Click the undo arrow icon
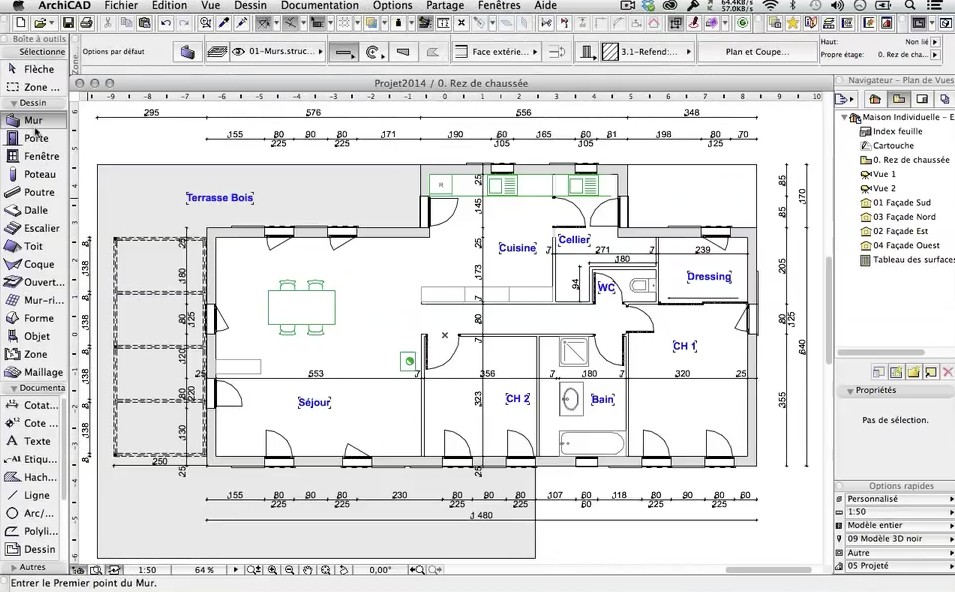The image size is (955, 592). (x=166, y=23)
